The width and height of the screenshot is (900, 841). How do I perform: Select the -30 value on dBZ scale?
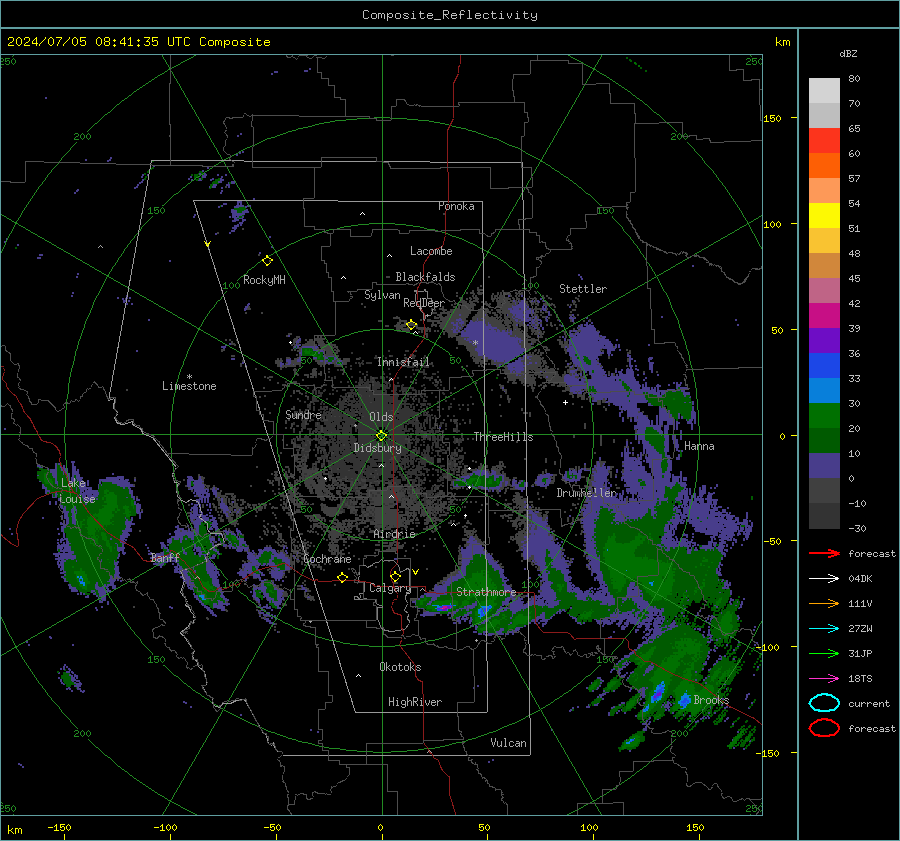(x=857, y=528)
